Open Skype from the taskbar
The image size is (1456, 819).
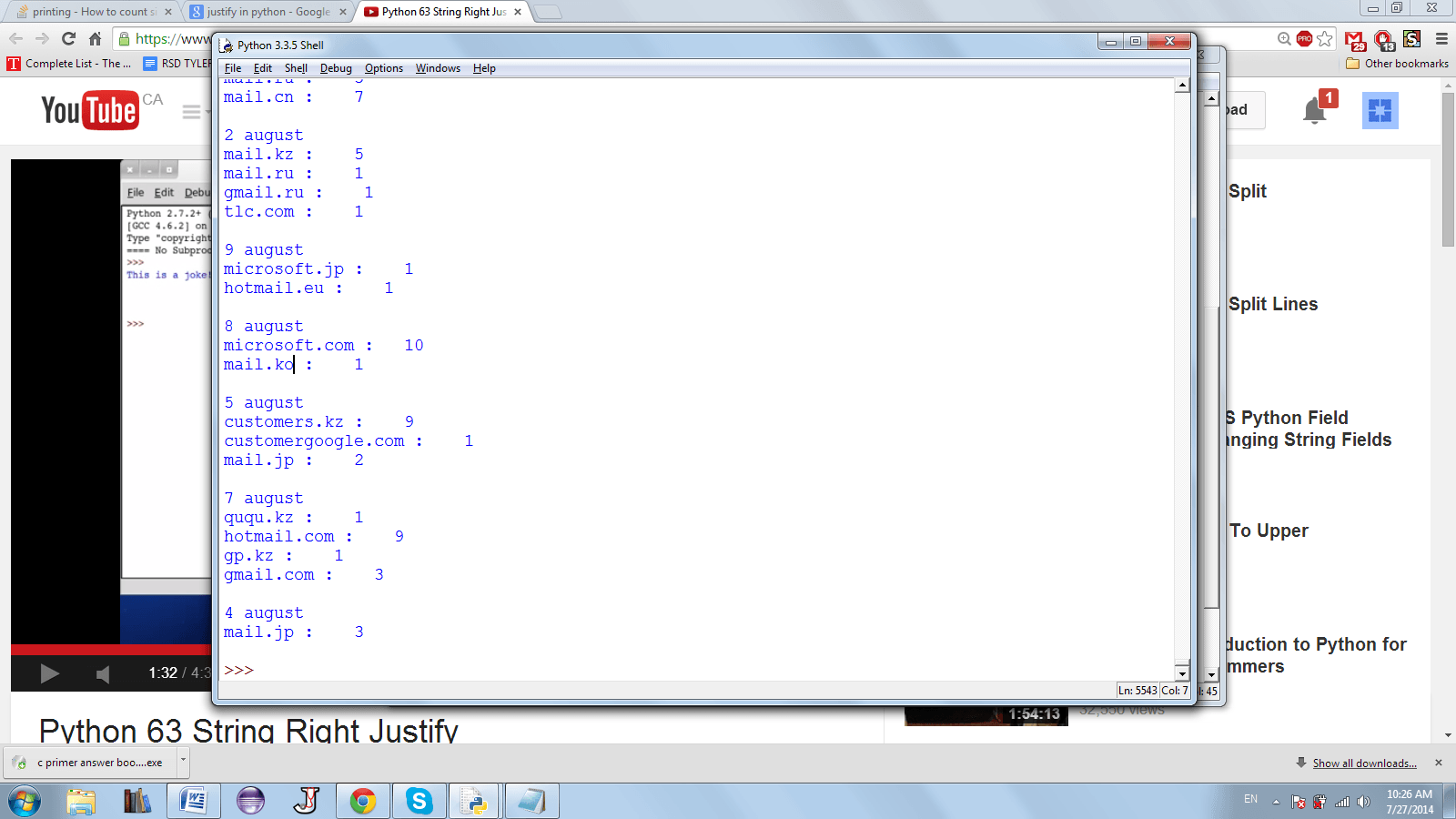tap(420, 802)
